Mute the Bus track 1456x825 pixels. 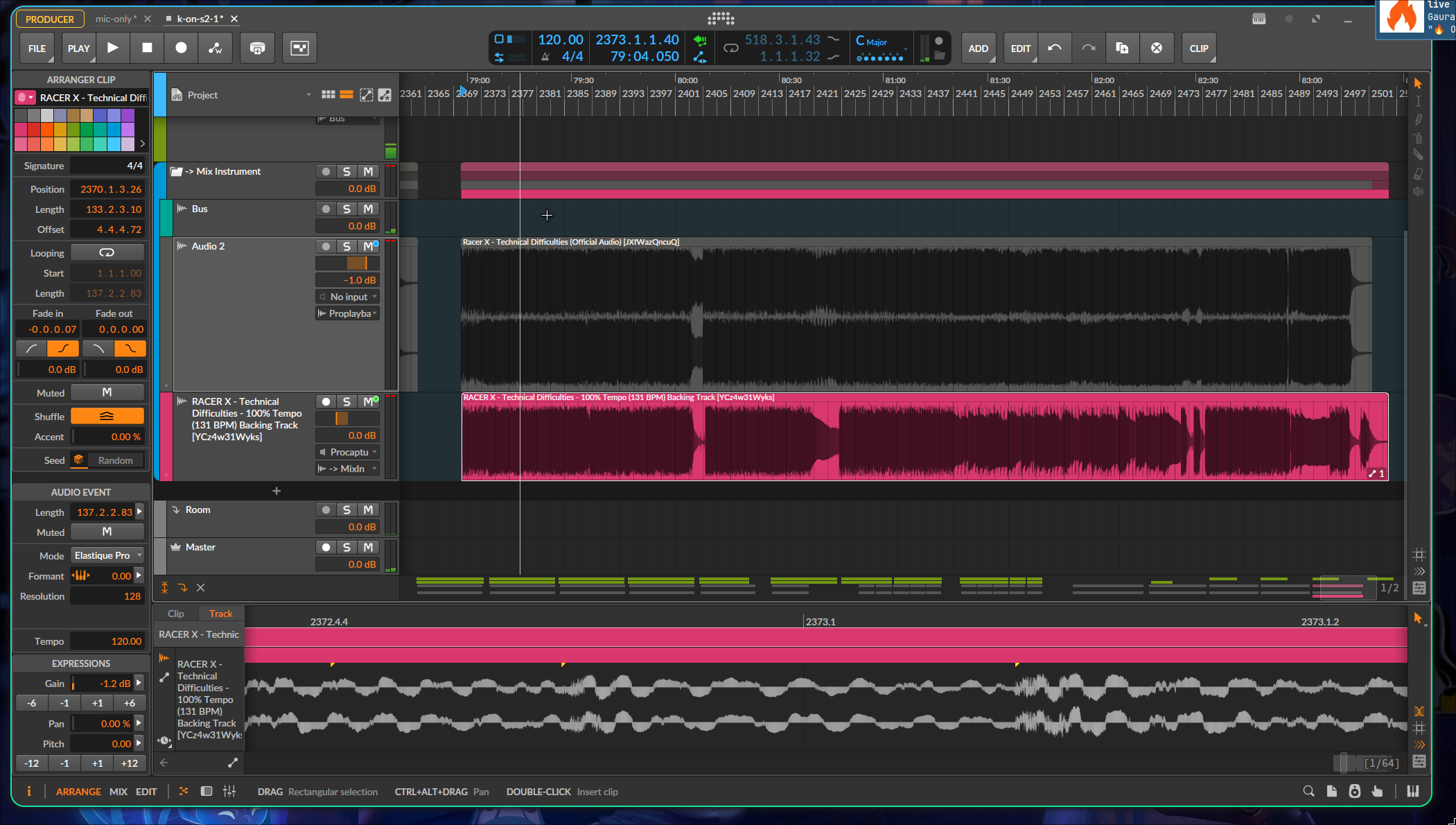pos(369,209)
